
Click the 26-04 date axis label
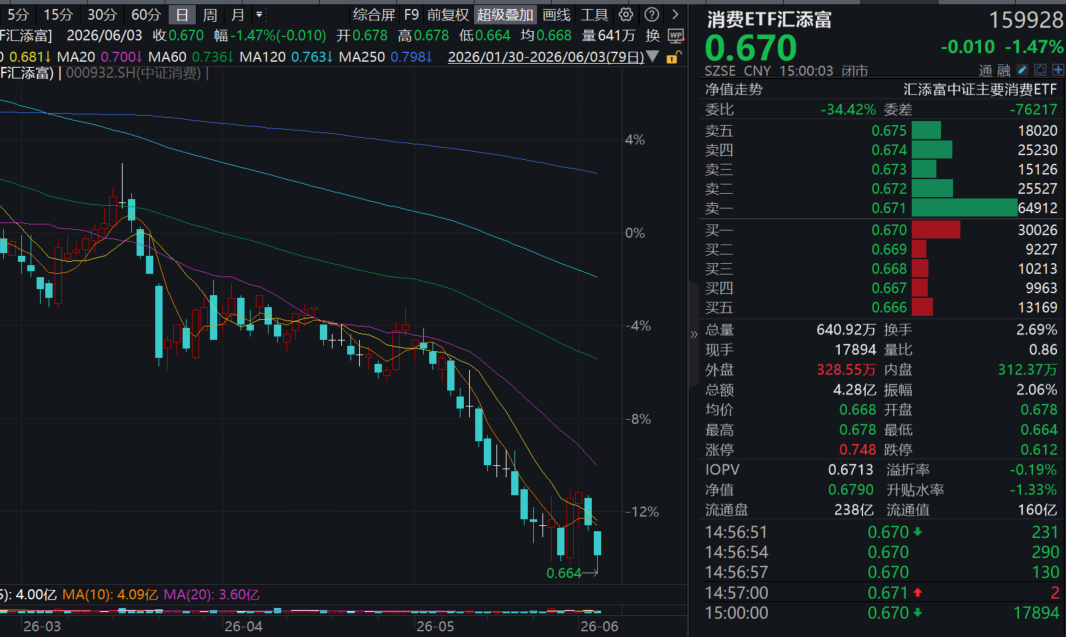[243, 626]
